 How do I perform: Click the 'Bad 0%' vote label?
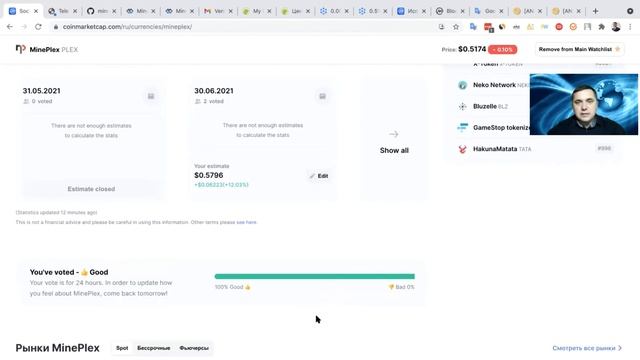(401, 287)
